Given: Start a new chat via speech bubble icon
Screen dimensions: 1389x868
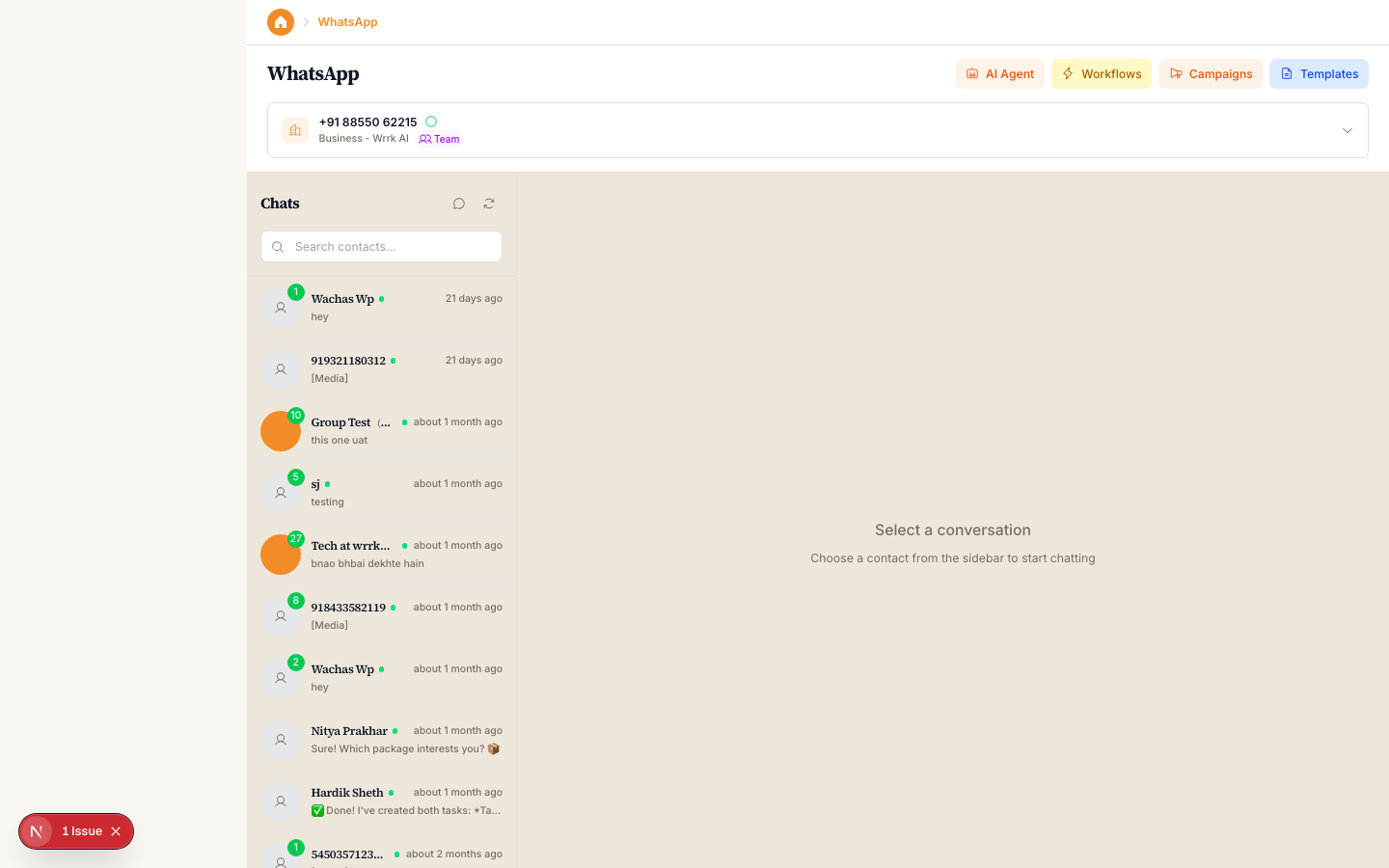Looking at the screenshot, I should click(459, 203).
